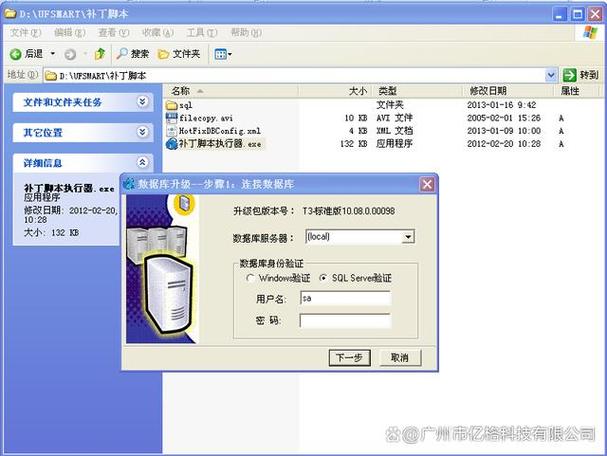Click the 取消 button in dialog
Image resolution: width=607 pixels, height=456 pixels.
(400, 358)
